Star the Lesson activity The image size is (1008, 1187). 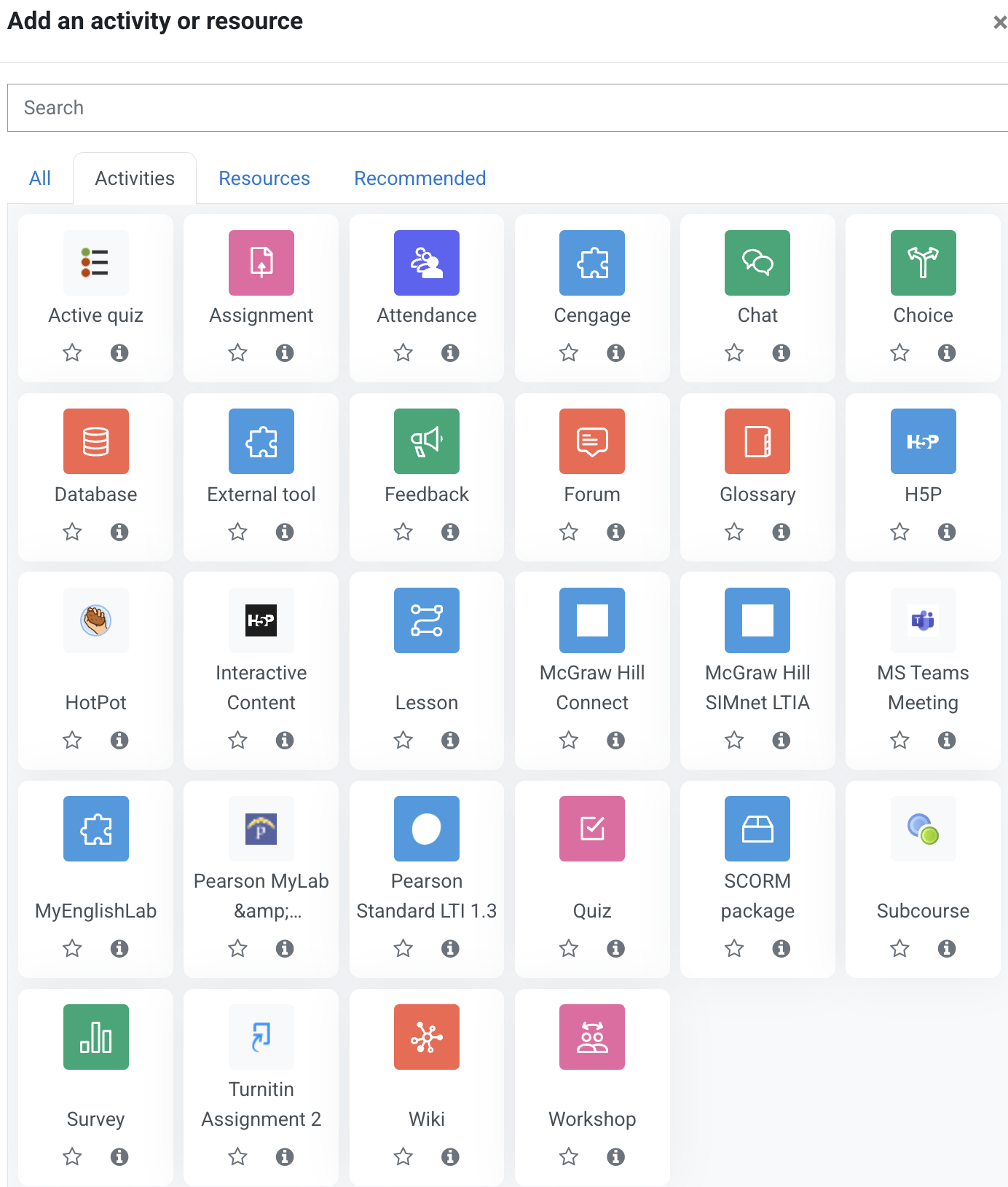pyautogui.click(x=403, y=741)
